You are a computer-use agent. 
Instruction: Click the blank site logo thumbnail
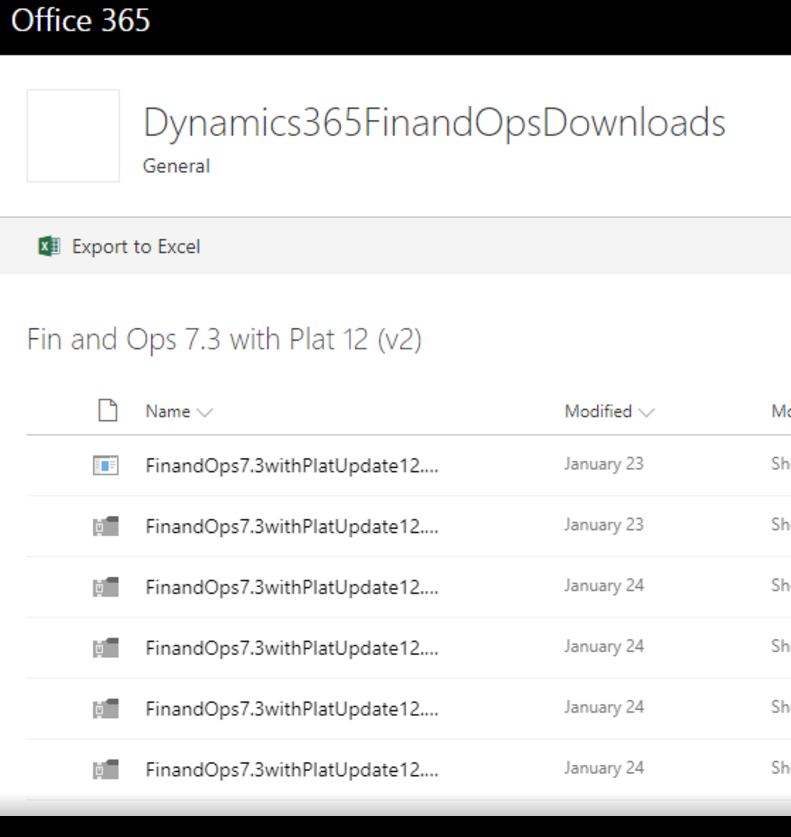pos(73,136)
